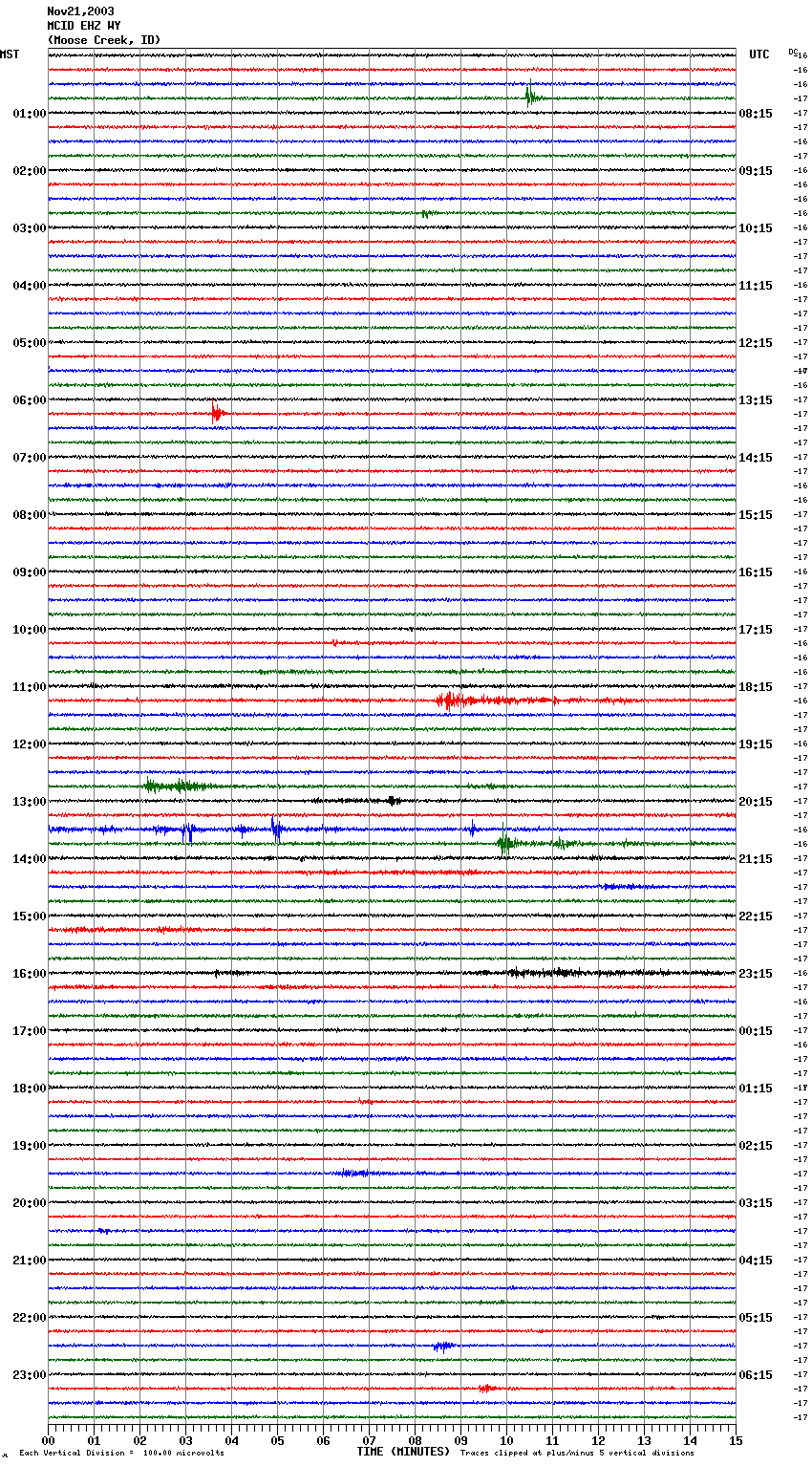The width and height of the screenshot is (812, 1466).
Task: Select the 15:15 UTC time label
Action: (x=756, y=515)
